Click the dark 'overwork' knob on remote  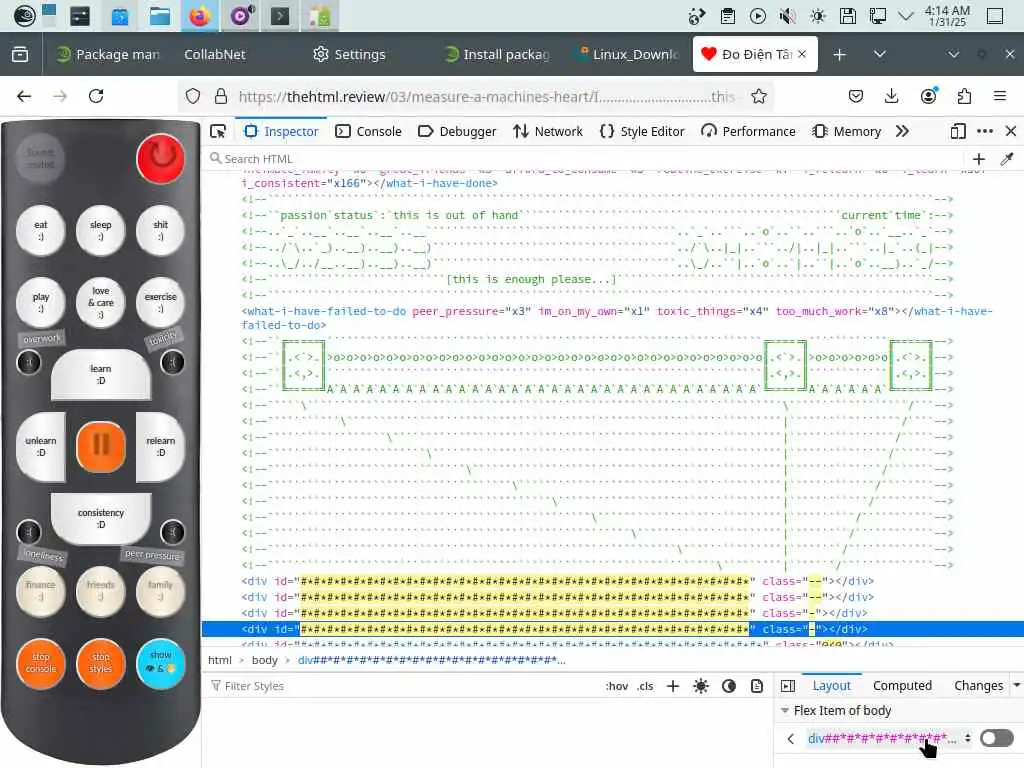29,362
